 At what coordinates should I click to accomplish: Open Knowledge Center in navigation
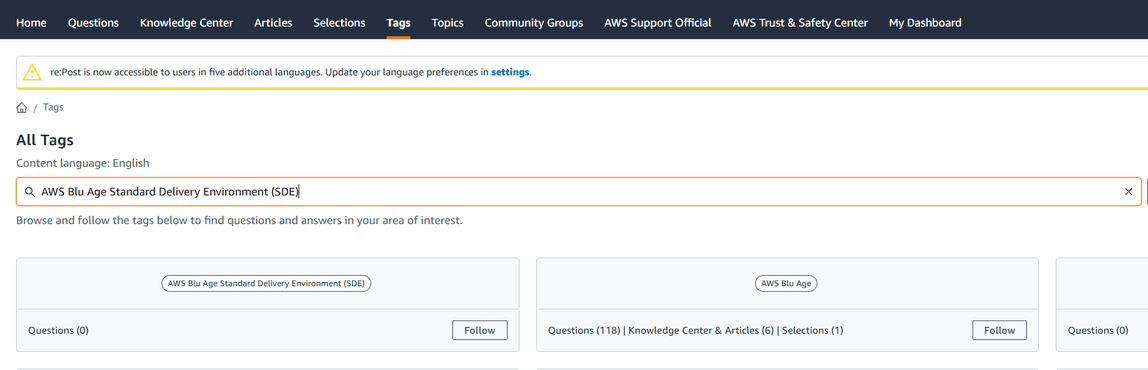[x=187, y=23]
